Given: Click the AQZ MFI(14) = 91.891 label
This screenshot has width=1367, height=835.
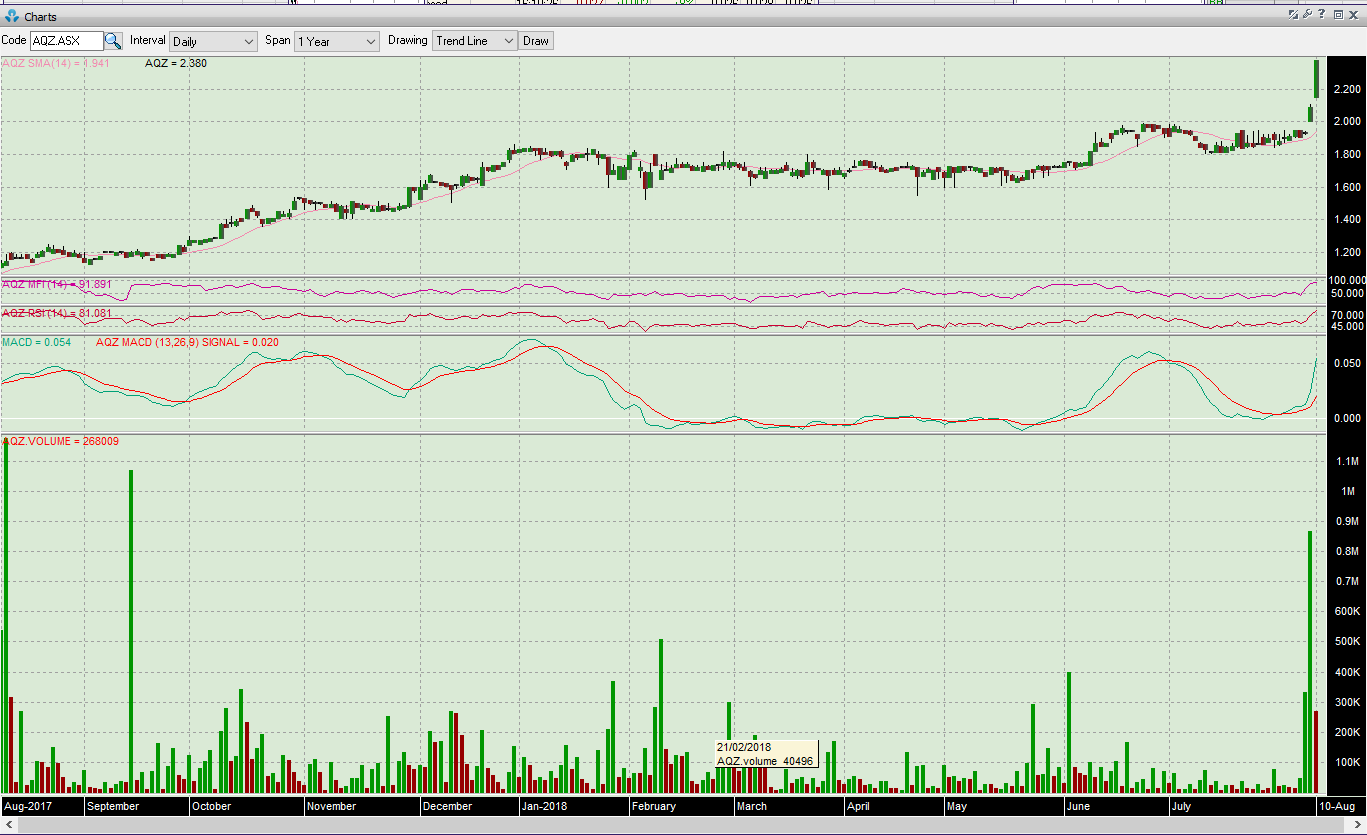Looking at the screenshot, I should click(57, 284).
